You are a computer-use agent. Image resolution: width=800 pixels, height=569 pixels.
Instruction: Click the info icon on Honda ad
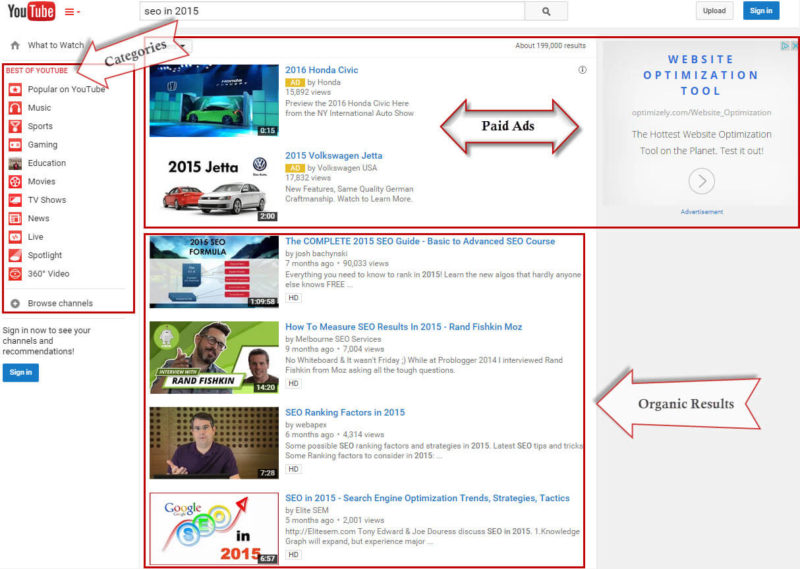point(582,70)
